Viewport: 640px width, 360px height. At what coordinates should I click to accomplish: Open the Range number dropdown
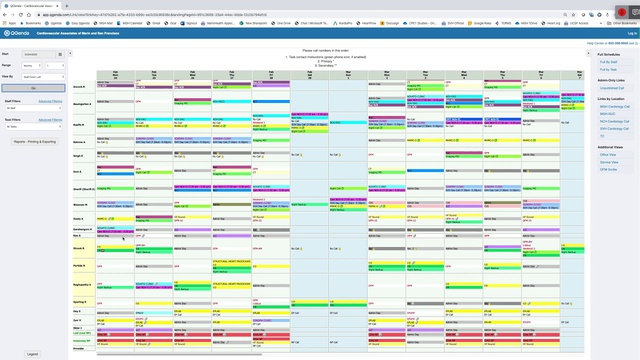click(x=55, y=66)
